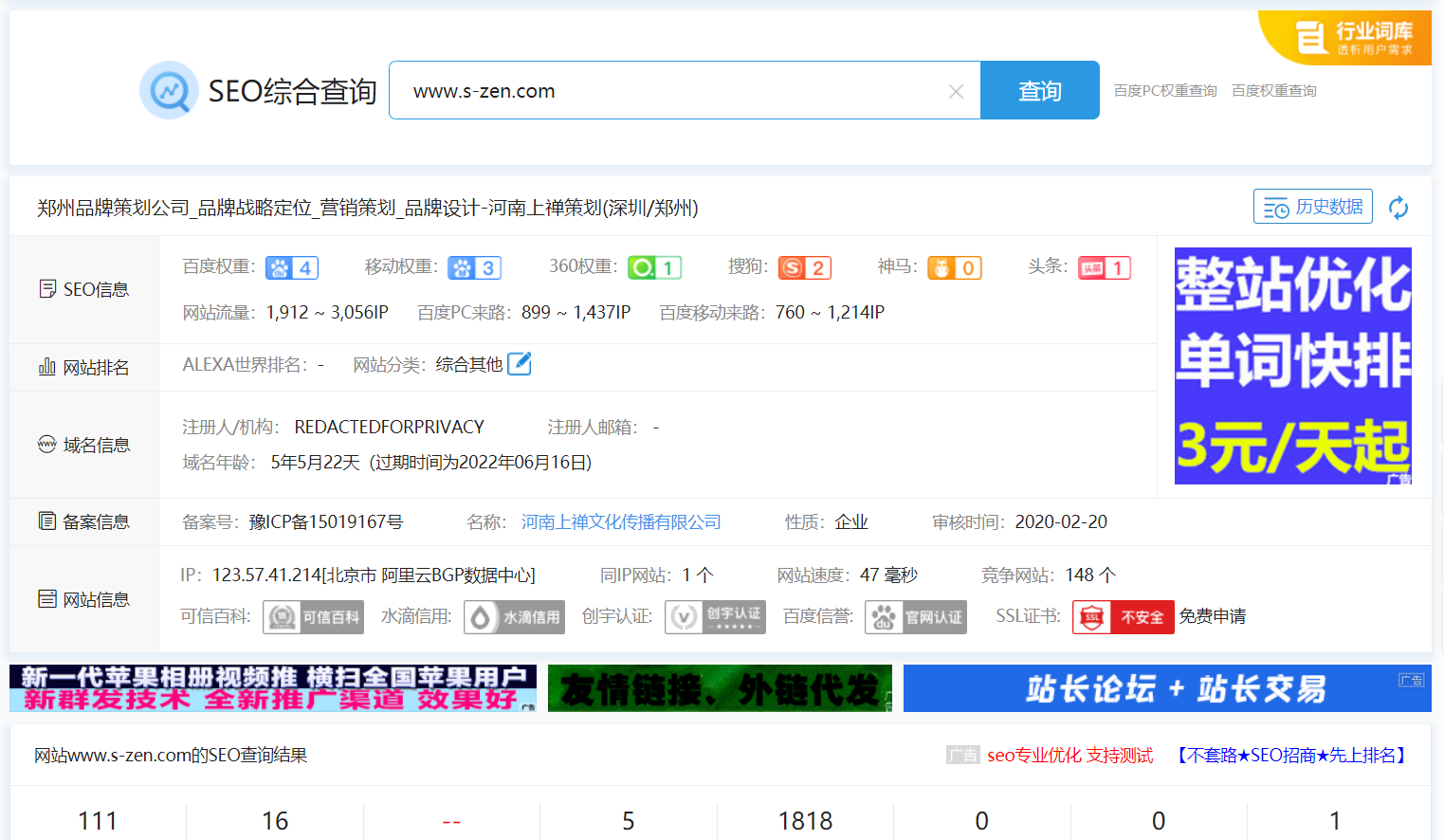Screen dimensions: 1444x840
Task: Click the result number 1818
Action: tap(805, 821)
